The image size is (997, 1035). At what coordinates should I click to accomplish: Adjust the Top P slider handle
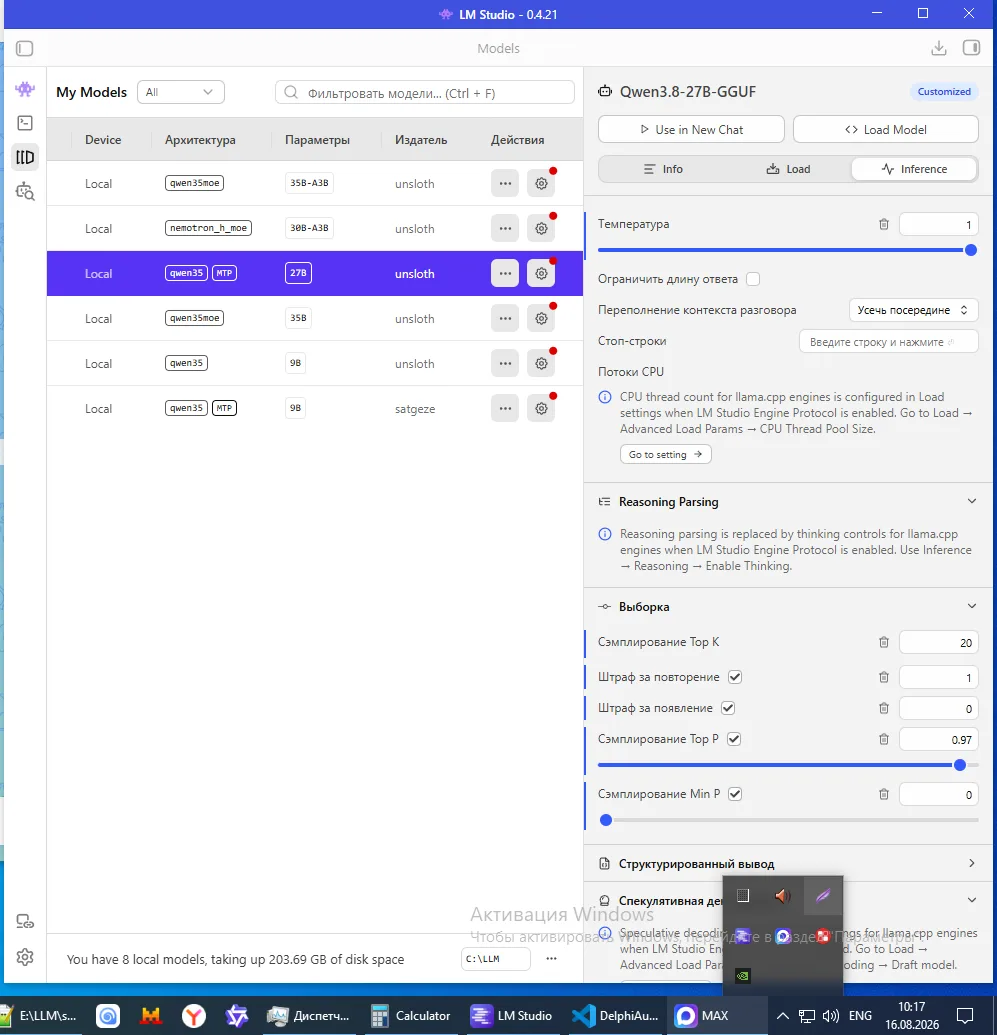click(960, 765)
